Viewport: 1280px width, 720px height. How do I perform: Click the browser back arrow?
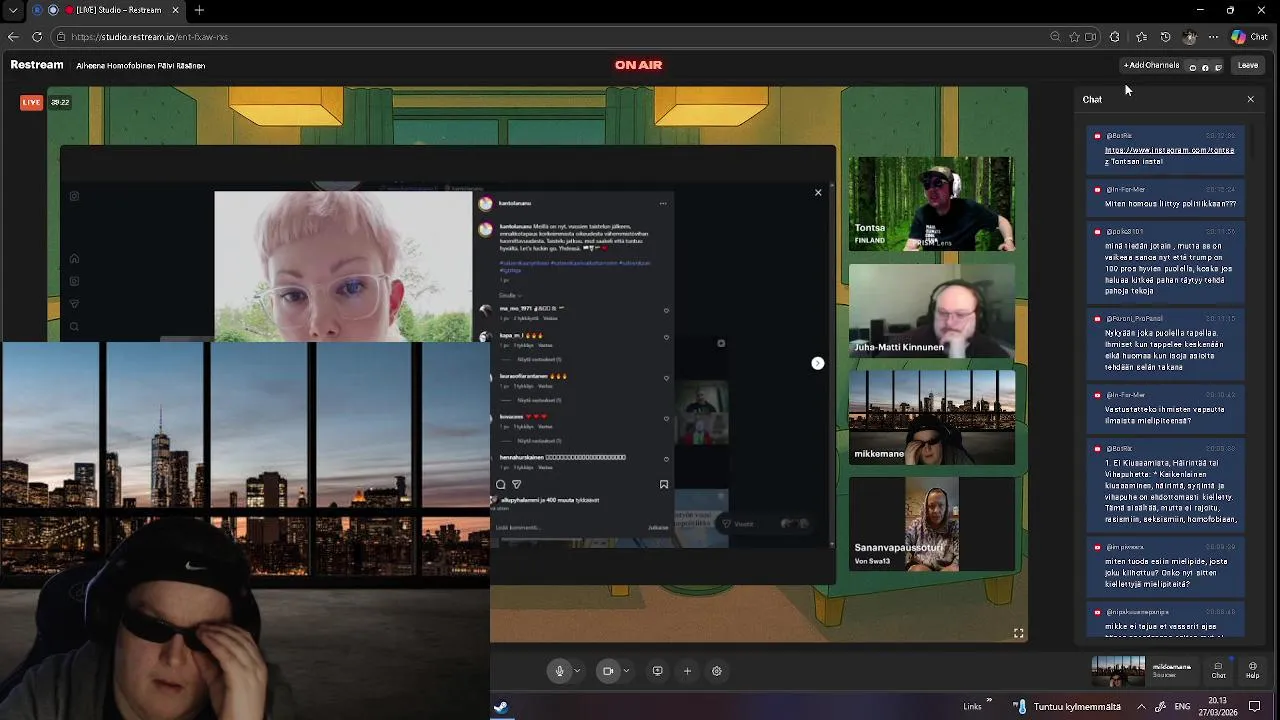(13, 36)
